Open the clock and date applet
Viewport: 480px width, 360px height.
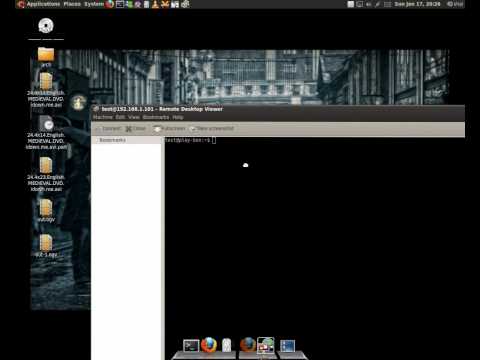pos(417,4)
